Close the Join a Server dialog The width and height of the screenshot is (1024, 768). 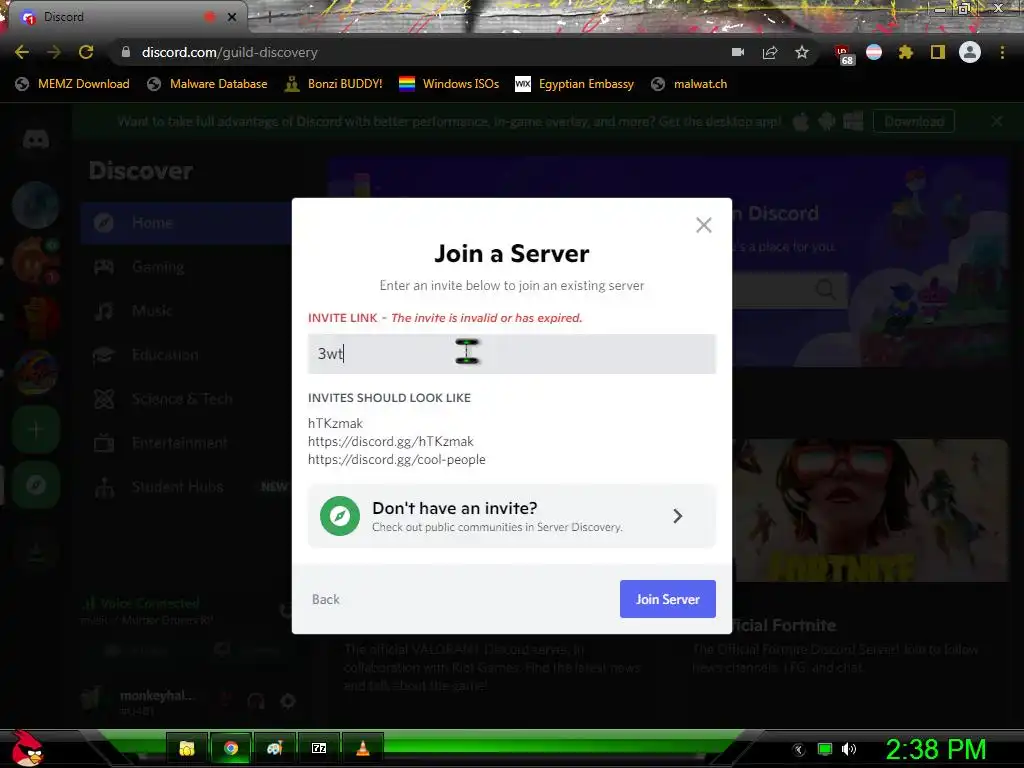(x=703, y=225)
